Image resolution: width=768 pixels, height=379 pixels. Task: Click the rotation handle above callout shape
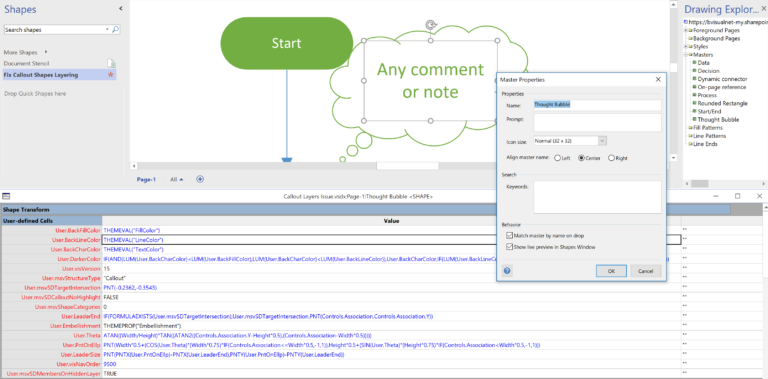[430, 24]
